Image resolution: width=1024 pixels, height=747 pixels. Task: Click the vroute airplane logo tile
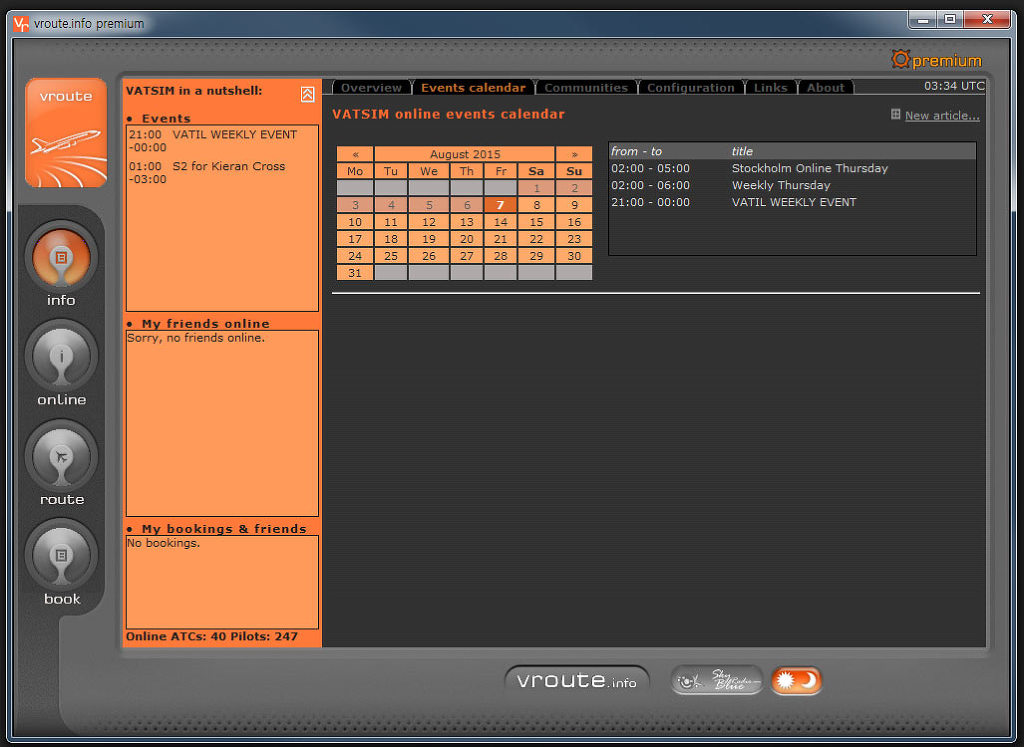click(x=66, y=133)
